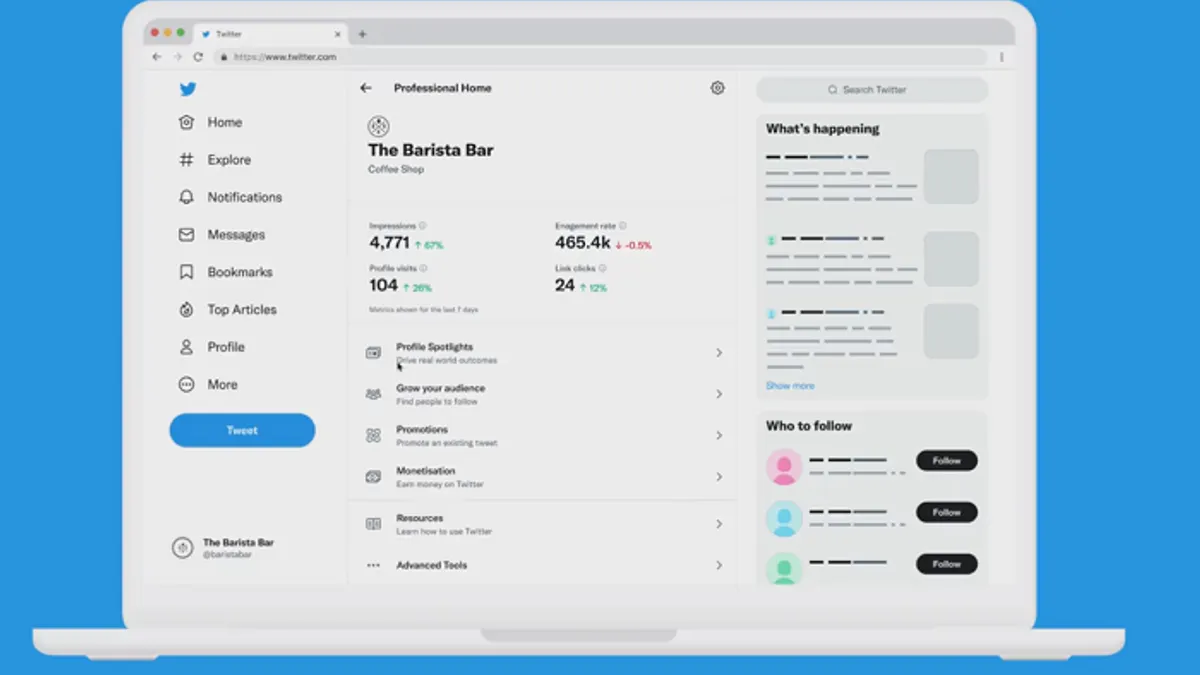Follow the pink avatar account
The height and width of the screenshot is (675, 1200).
(x=946, y=461)
